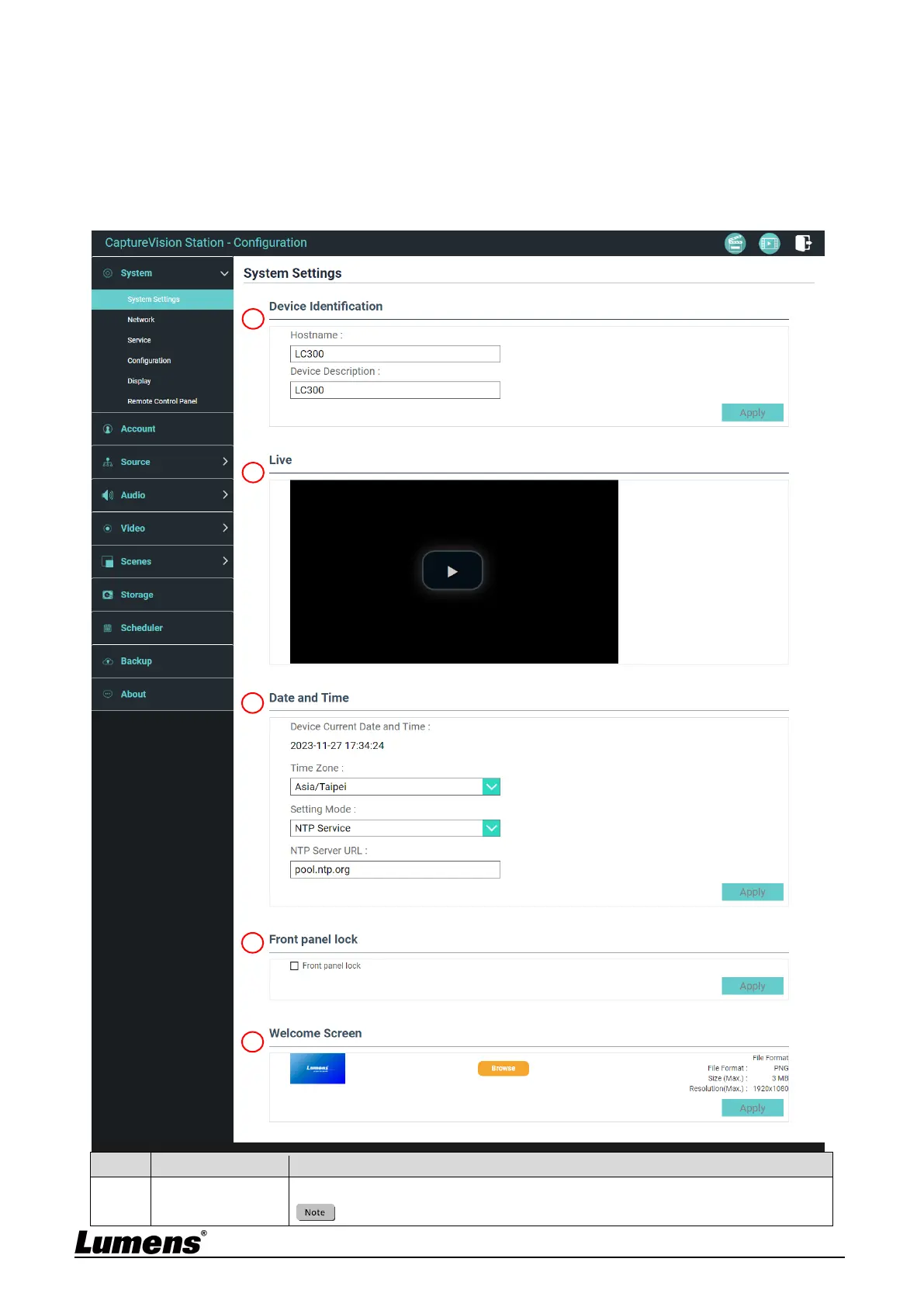Expand the Source menu chevron
This screenshot has width=924, height=1307.
pos(225,462)
